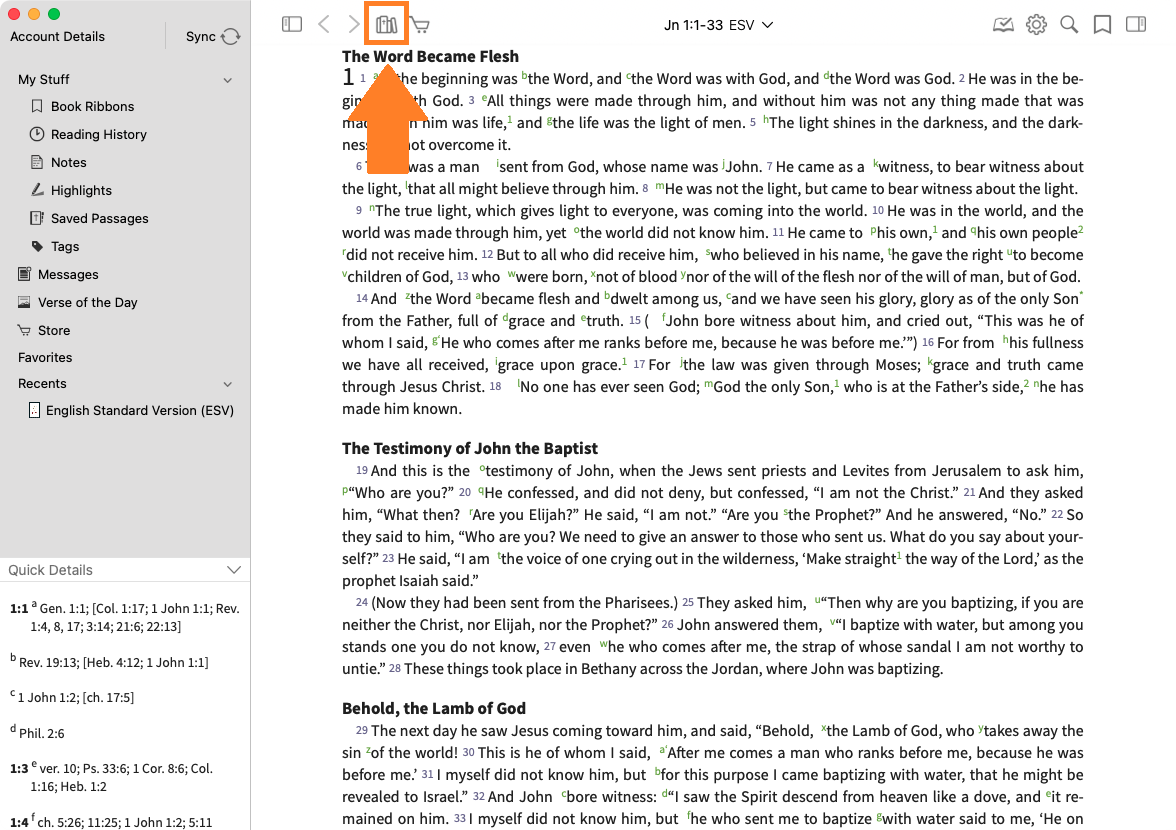Screen dimensions: 1176x830
Task: Open the Library books icon
Action: [x=386, y=25]
